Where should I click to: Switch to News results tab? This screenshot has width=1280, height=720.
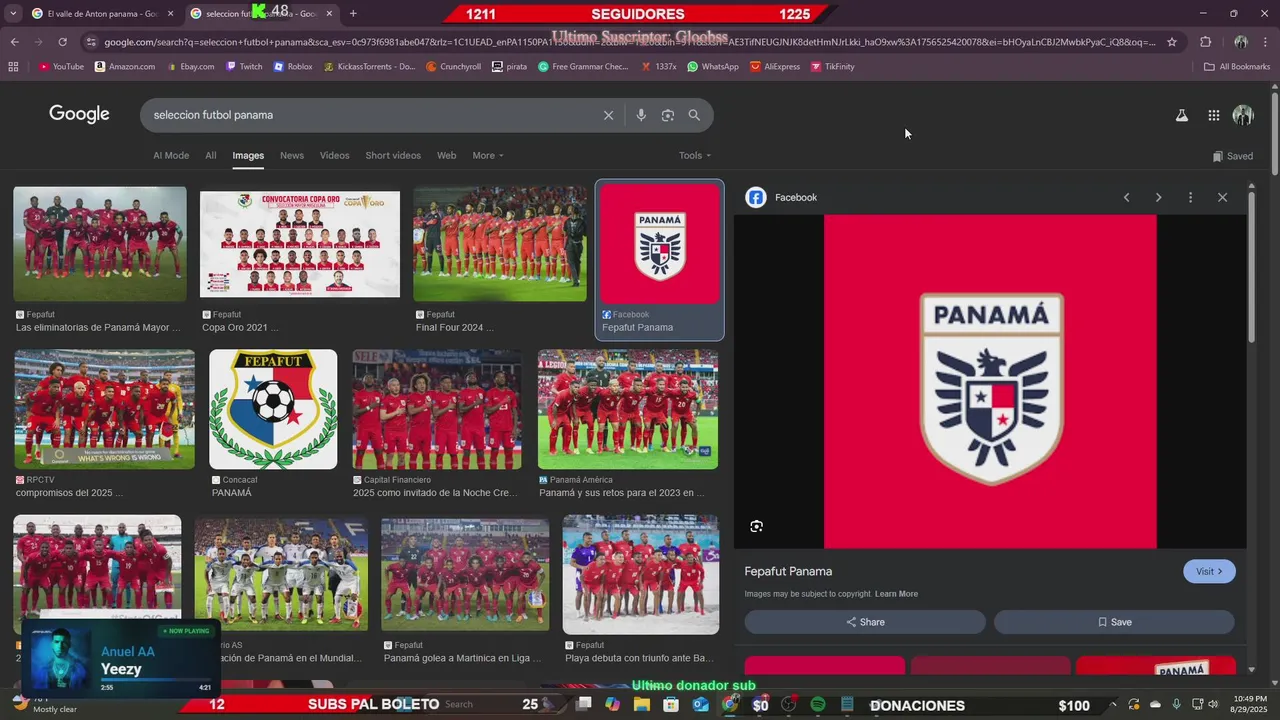click(x=292, y=156)
